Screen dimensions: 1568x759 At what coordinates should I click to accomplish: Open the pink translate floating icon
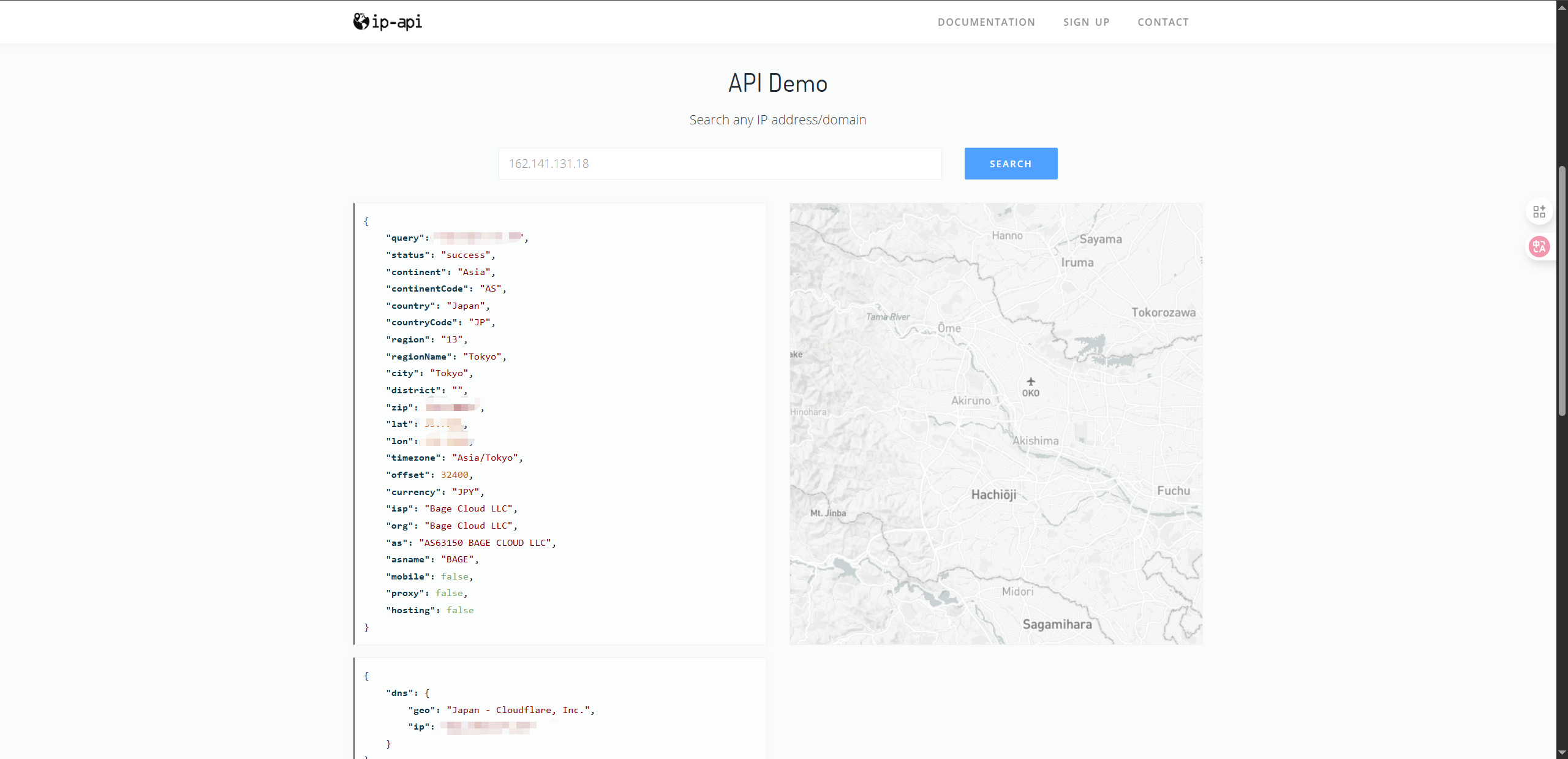tap(1539, 246)
